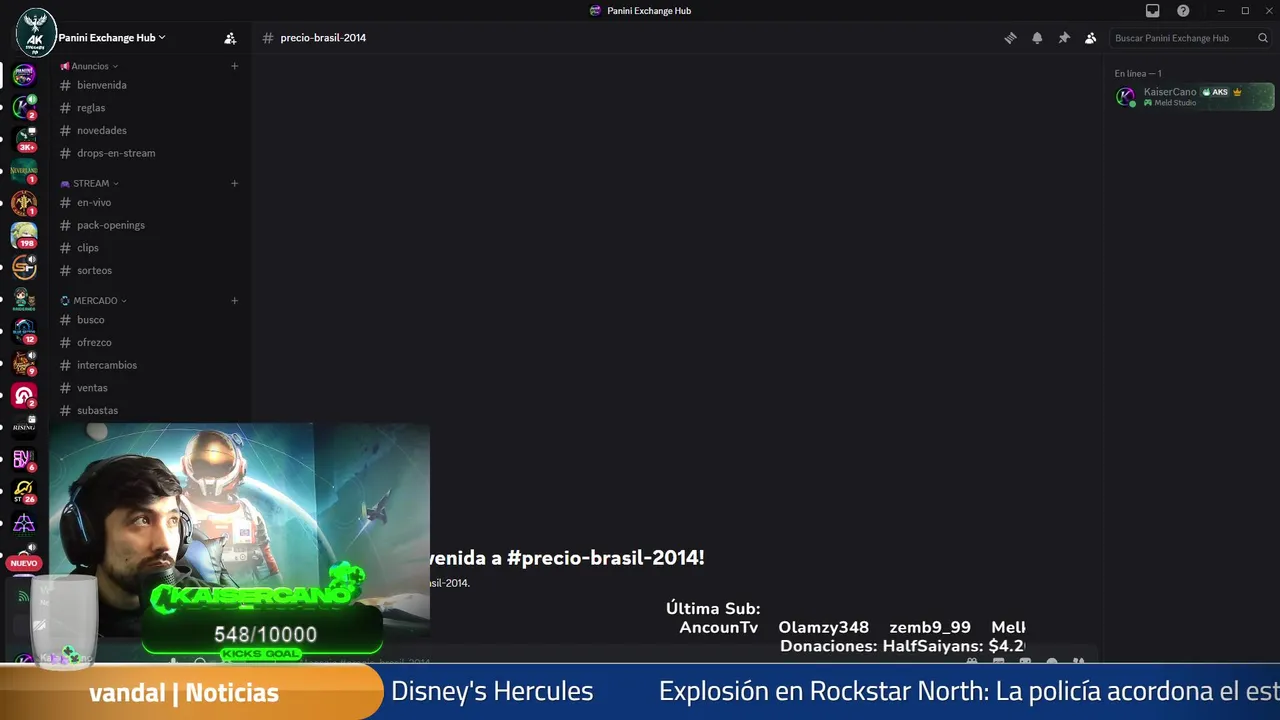
Task: Collapse the Anuncios category
Action: click(90, 66)
